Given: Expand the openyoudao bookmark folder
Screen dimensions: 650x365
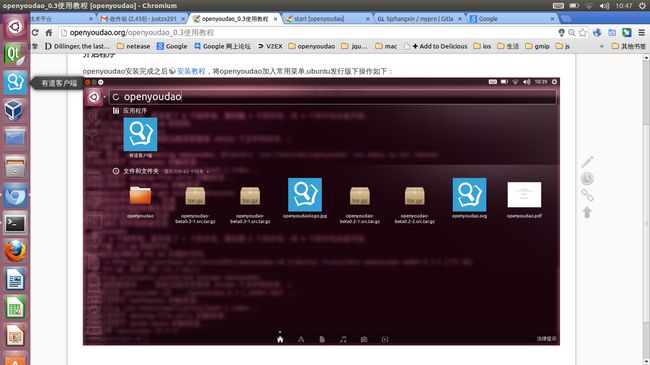Looking at the screenshot, I should (311, 46).
